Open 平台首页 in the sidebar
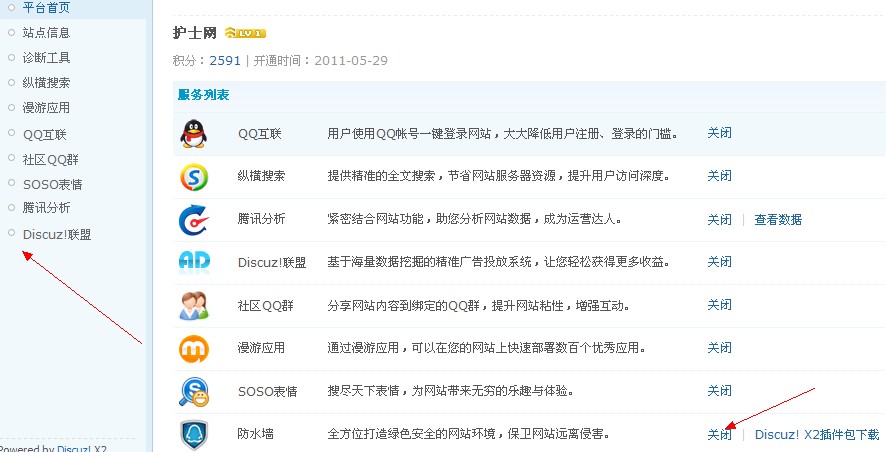886x452 pixels. pos(46,8)
